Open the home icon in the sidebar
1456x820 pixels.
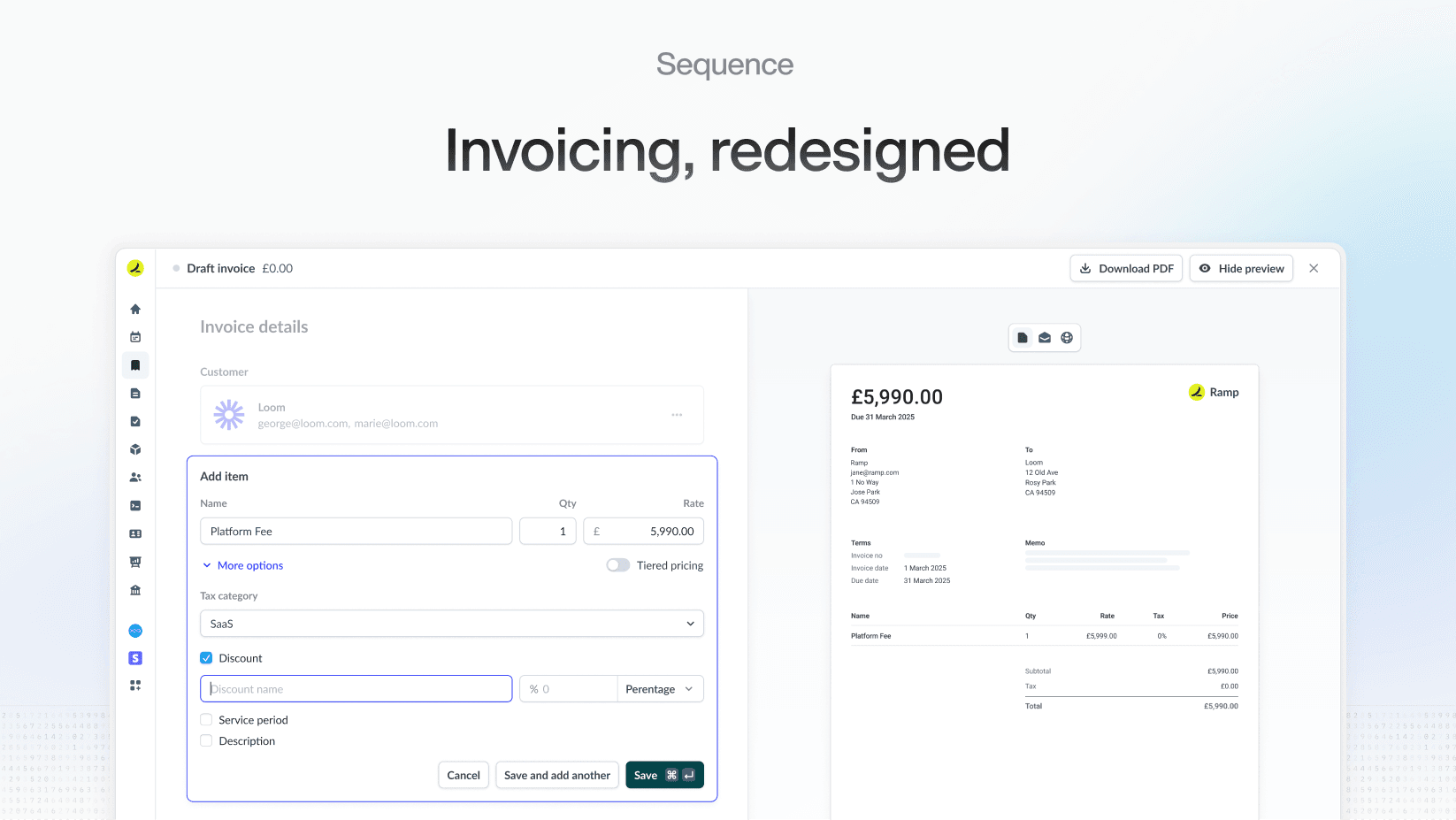coord(135,309)
